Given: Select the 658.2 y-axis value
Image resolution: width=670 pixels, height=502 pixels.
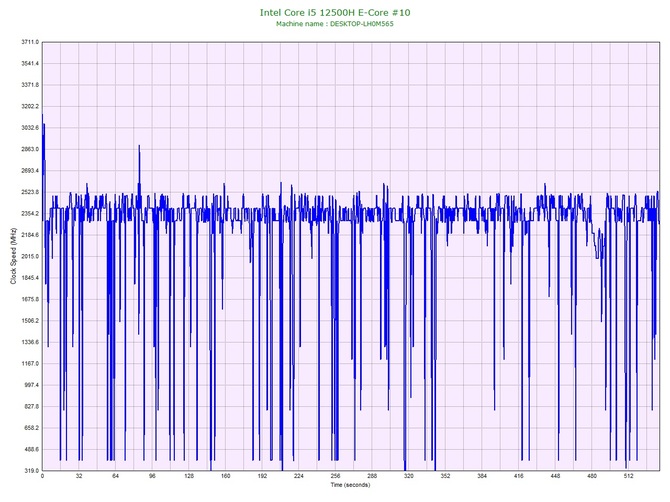Looking at the screenshot, I should (32, 428).
